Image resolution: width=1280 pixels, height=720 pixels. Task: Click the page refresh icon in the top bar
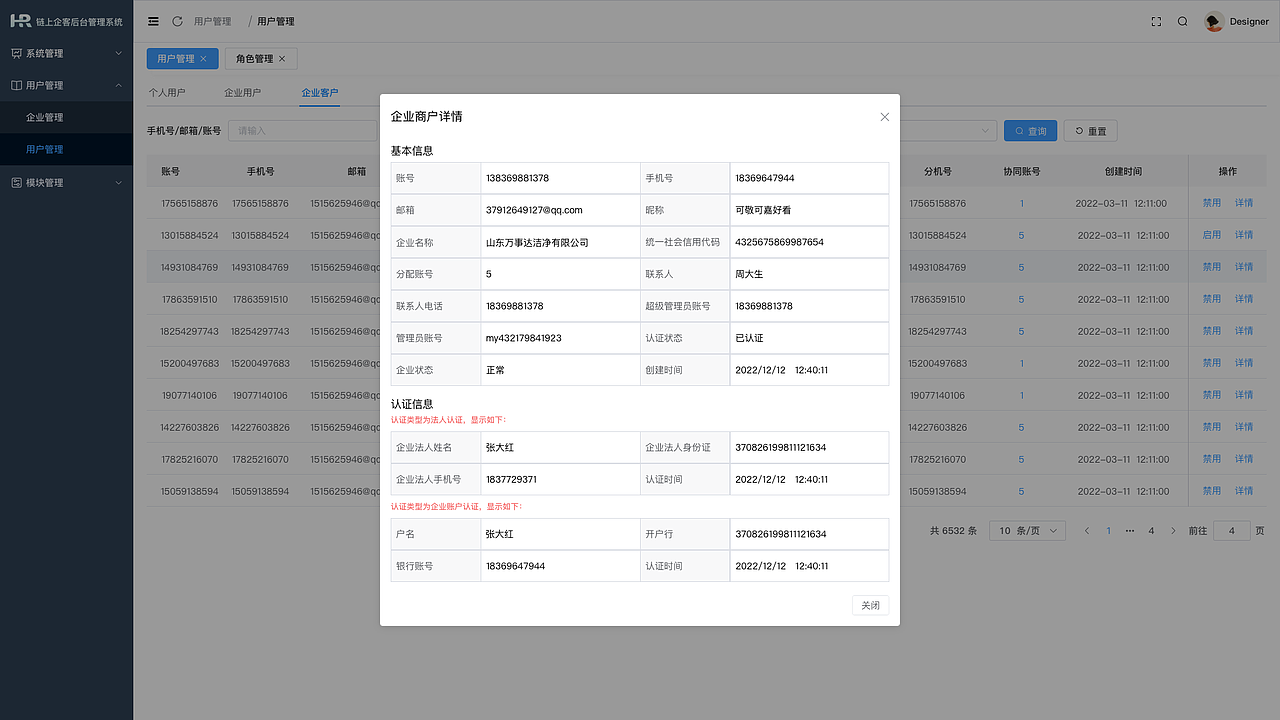click(177, 20)
